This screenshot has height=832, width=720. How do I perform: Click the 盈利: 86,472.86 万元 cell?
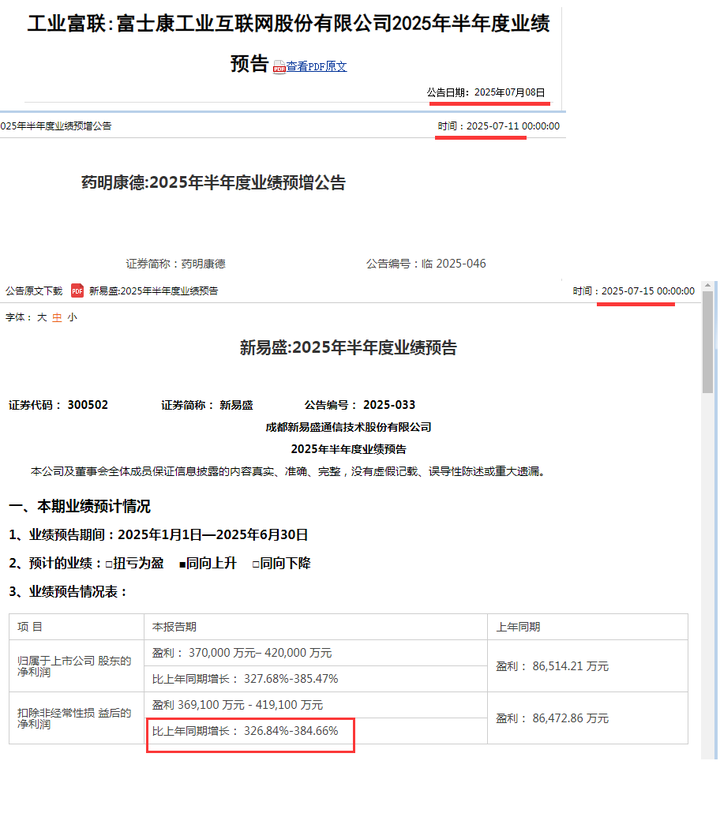(588, 718)
